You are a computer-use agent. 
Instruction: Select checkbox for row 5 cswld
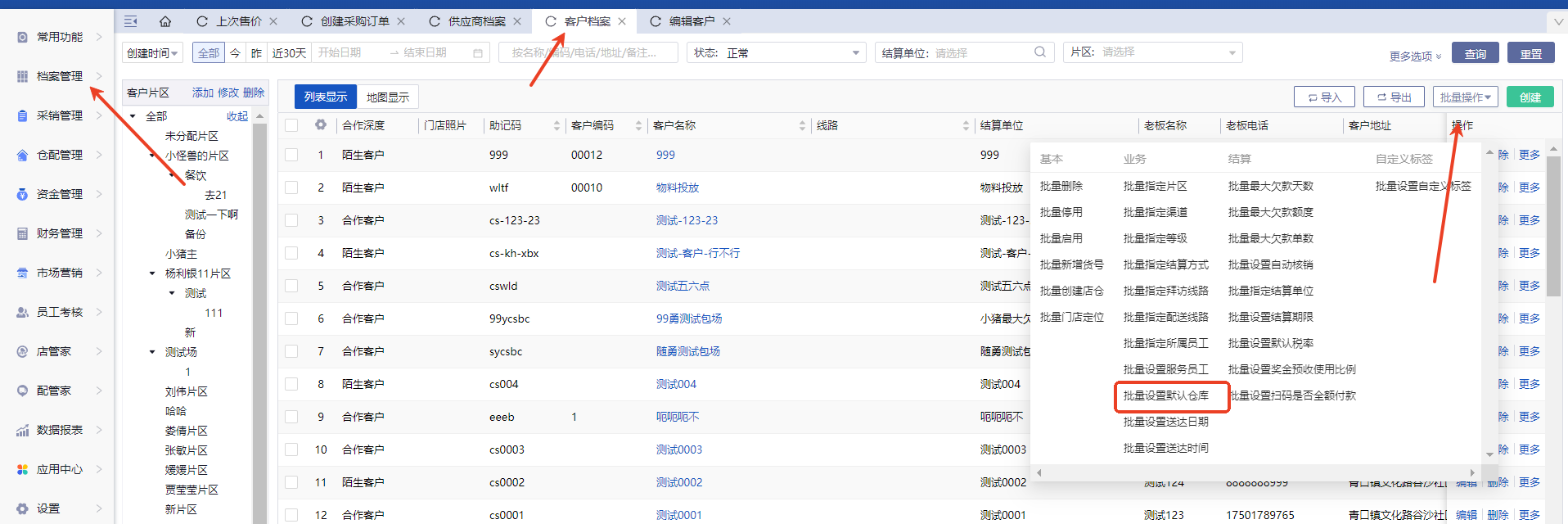click(291, 286)
